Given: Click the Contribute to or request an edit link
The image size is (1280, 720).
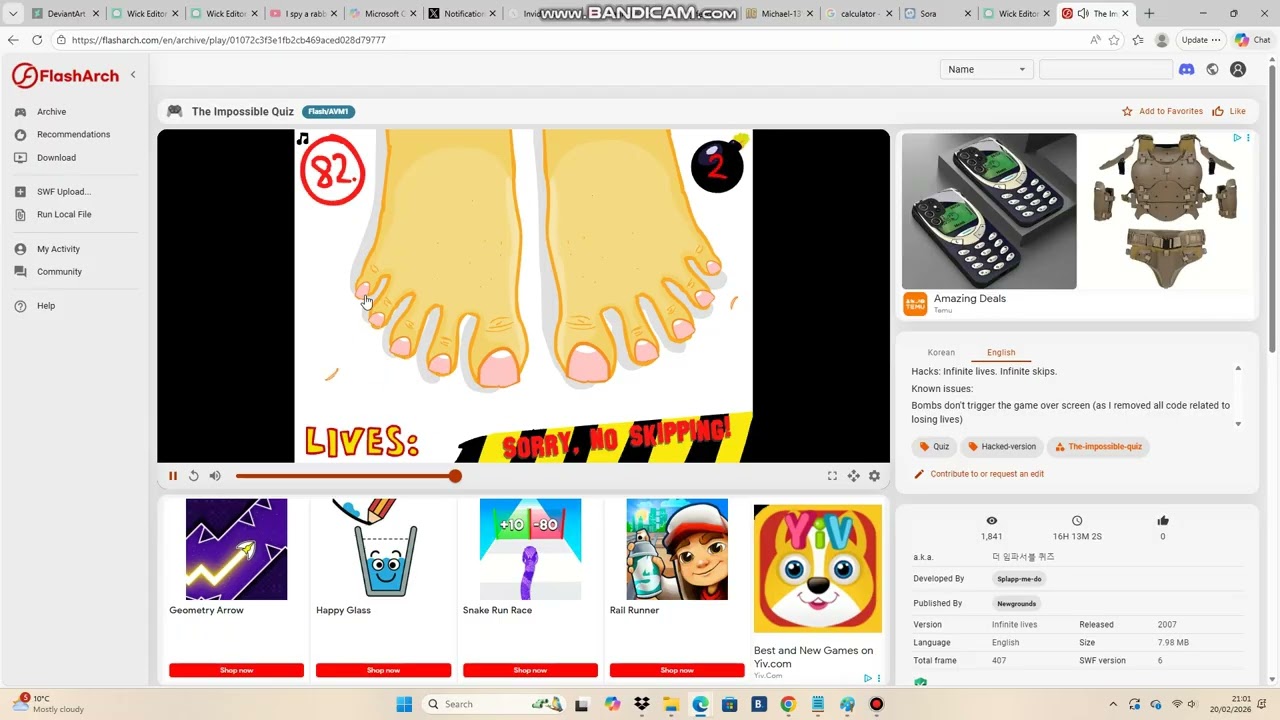Looking at the screenshot, I should (987, 474).
